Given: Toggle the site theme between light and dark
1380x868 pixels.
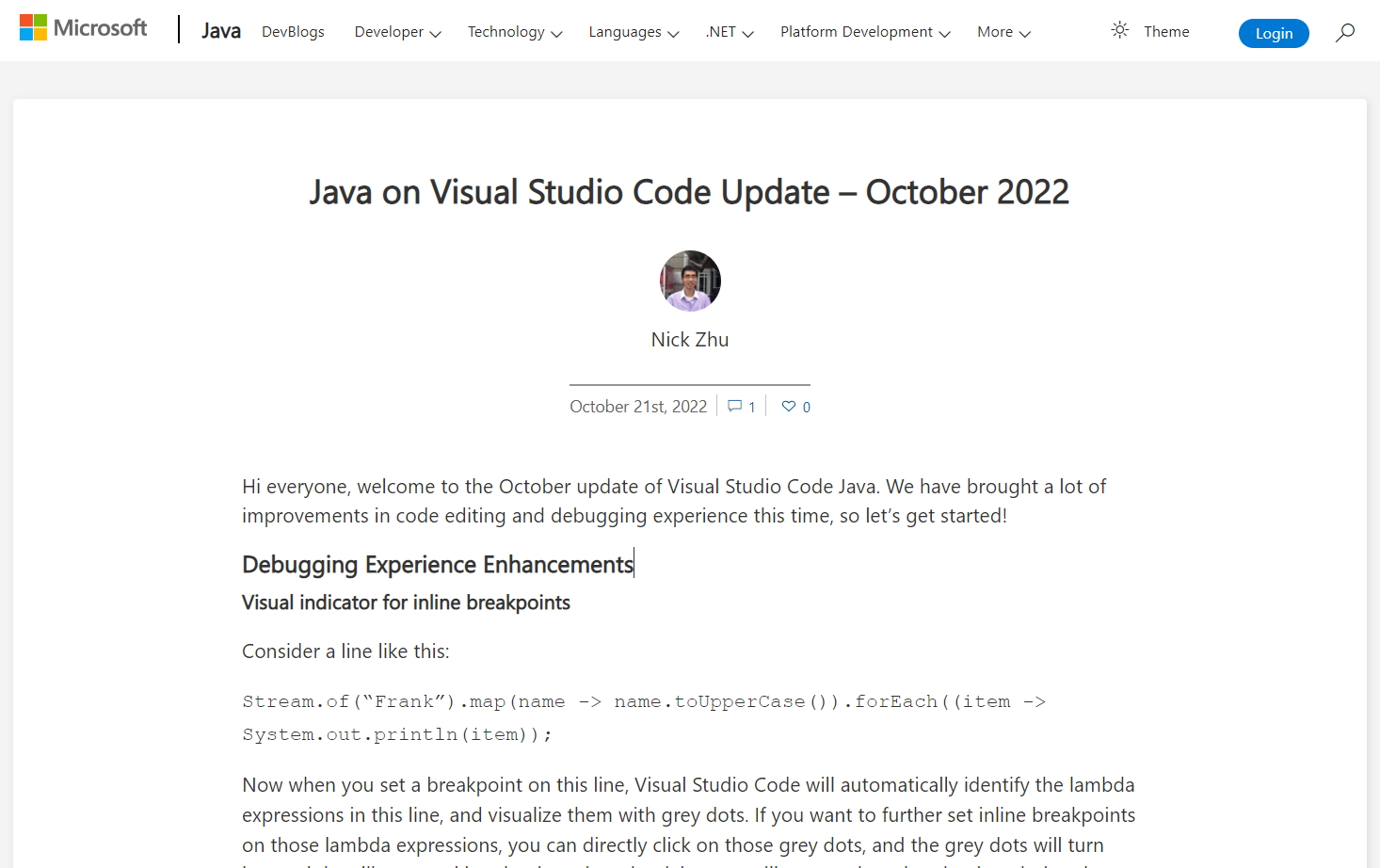Looking at the screenshot, I should coord(1150,31).
